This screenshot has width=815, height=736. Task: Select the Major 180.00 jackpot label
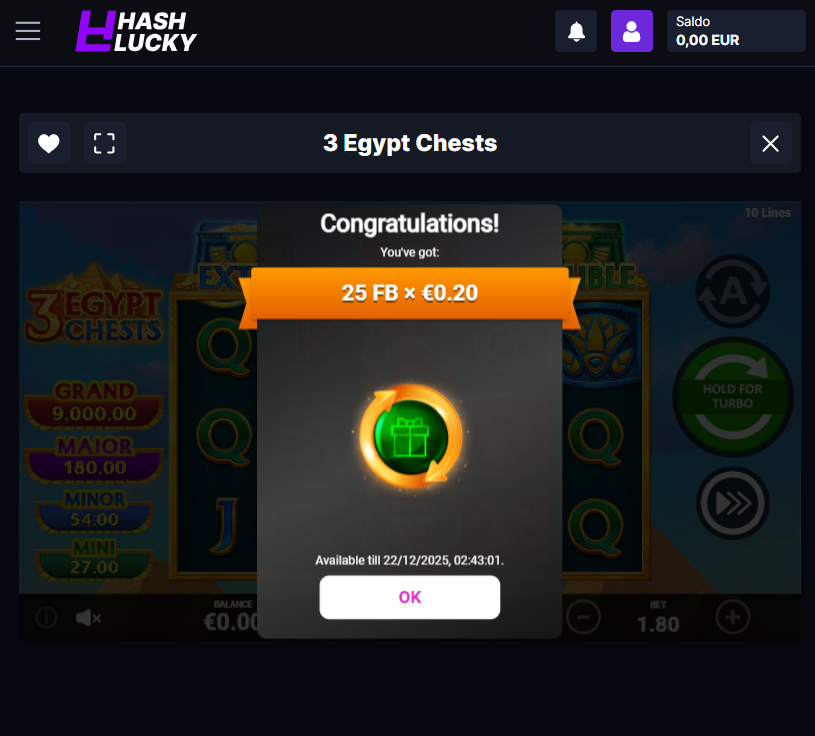coord(94,458)
